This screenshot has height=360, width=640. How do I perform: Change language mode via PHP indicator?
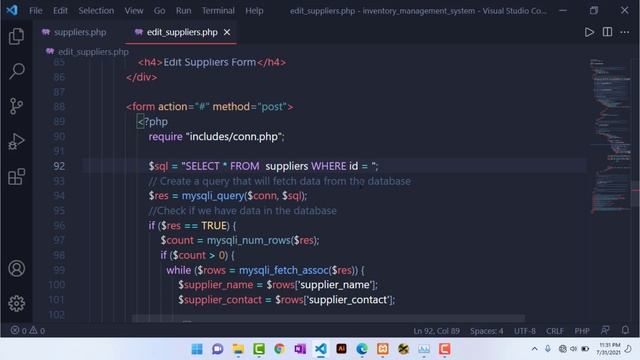(582, 331)
